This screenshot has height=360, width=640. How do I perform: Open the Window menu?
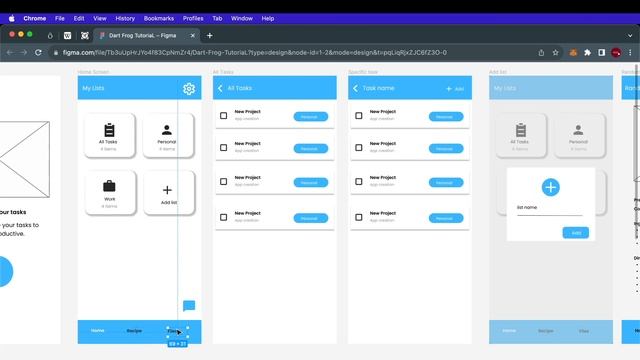[242, 18]
